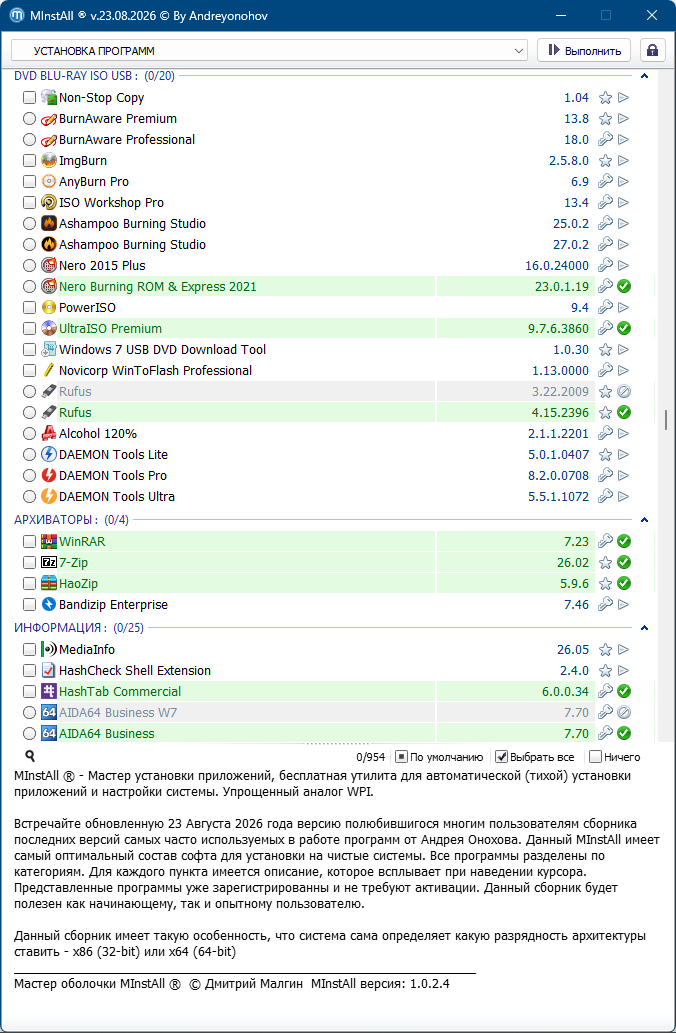Collapse the ИНФОРМАЦИЯ category

pyautogui.click(x=644, y=628)
